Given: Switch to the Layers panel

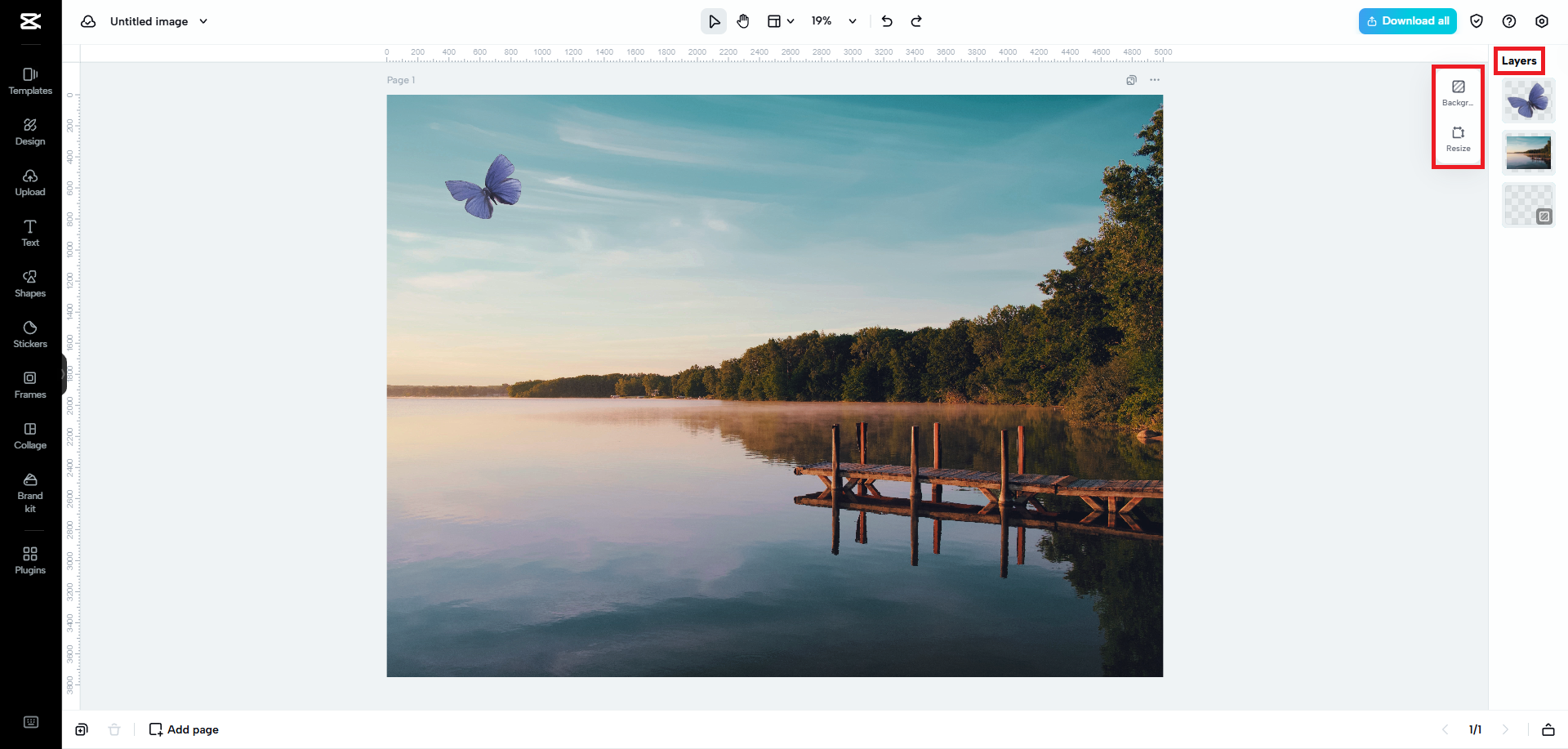Looking at the screenshot, I should tap(1519, 60).
